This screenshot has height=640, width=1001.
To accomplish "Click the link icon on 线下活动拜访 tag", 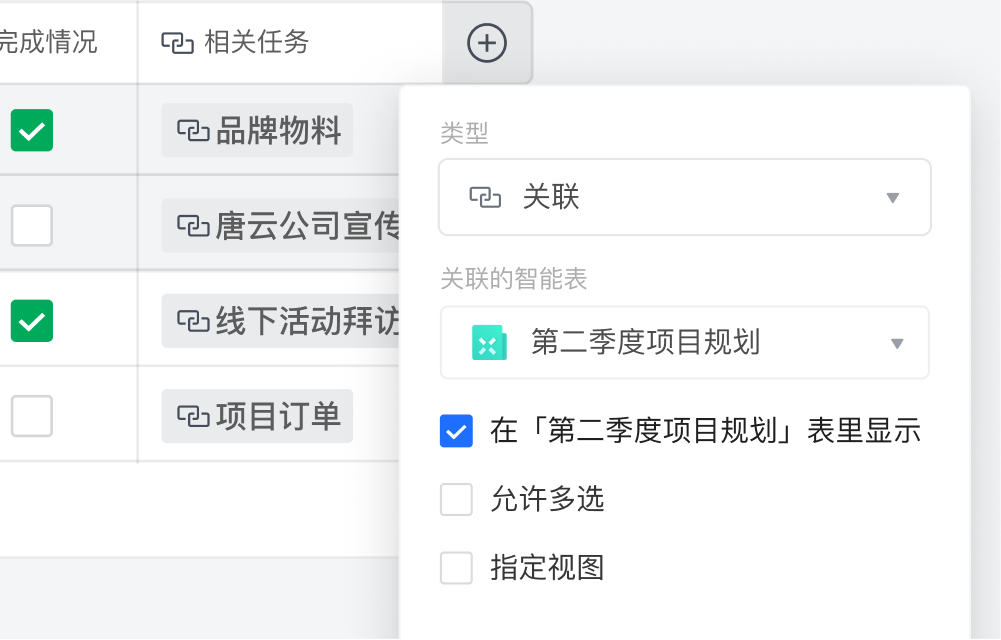I will pyautogui.click(x=193, y=321).
